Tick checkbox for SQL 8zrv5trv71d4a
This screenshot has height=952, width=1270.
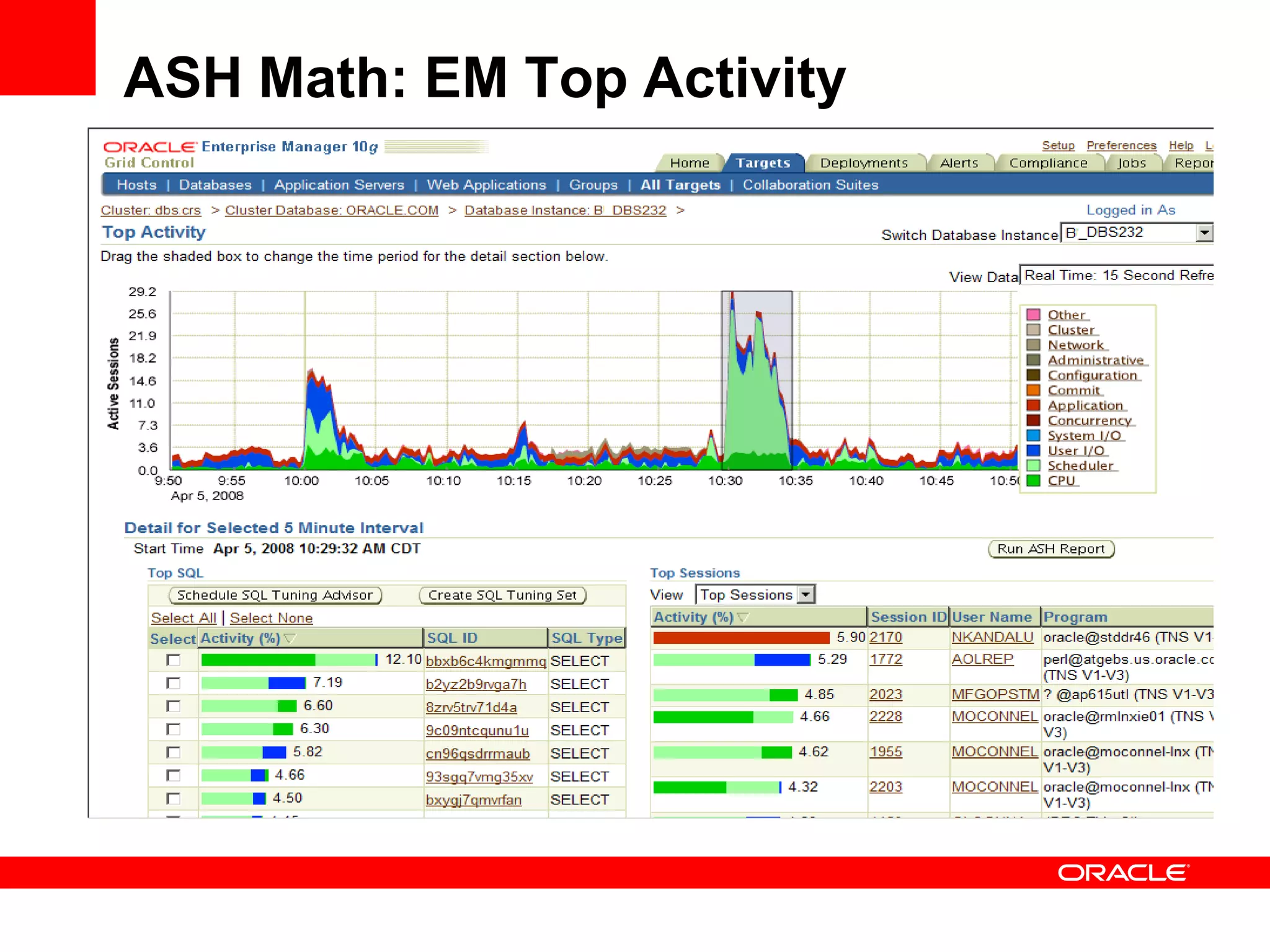pos(174,706)
